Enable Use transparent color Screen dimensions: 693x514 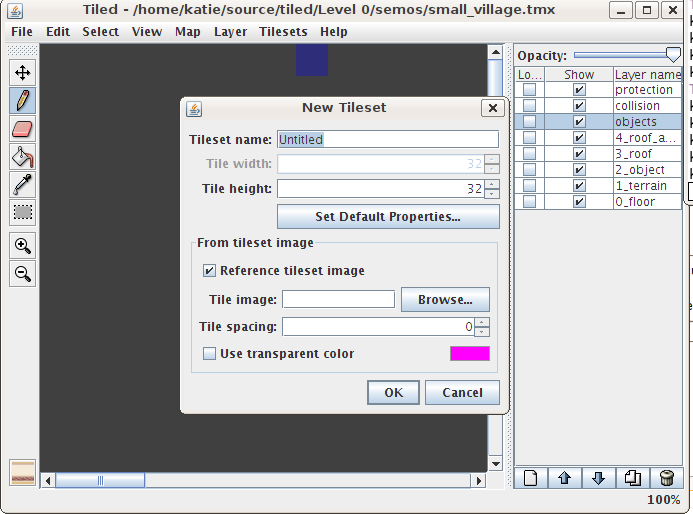209,354
